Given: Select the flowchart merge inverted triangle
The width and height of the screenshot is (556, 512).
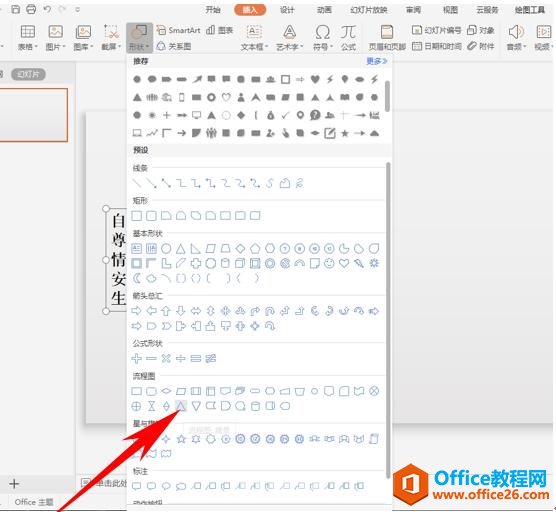Looking at the screenshot, I should coord(196,406).
